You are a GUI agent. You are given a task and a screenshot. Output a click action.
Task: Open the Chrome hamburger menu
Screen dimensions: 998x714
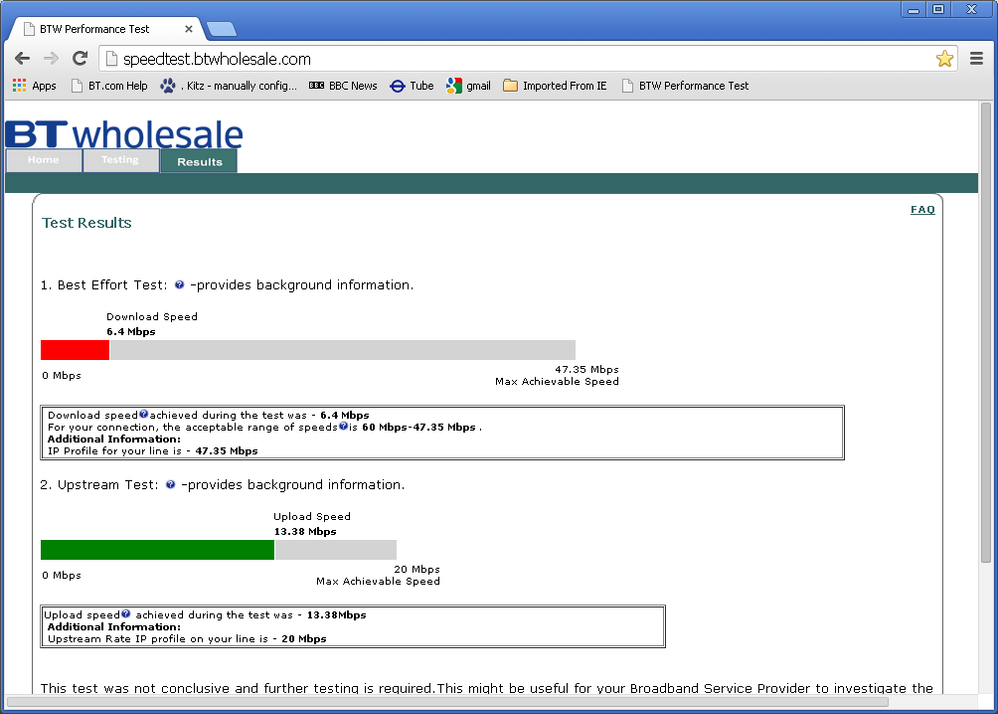(x=976, y=59)
